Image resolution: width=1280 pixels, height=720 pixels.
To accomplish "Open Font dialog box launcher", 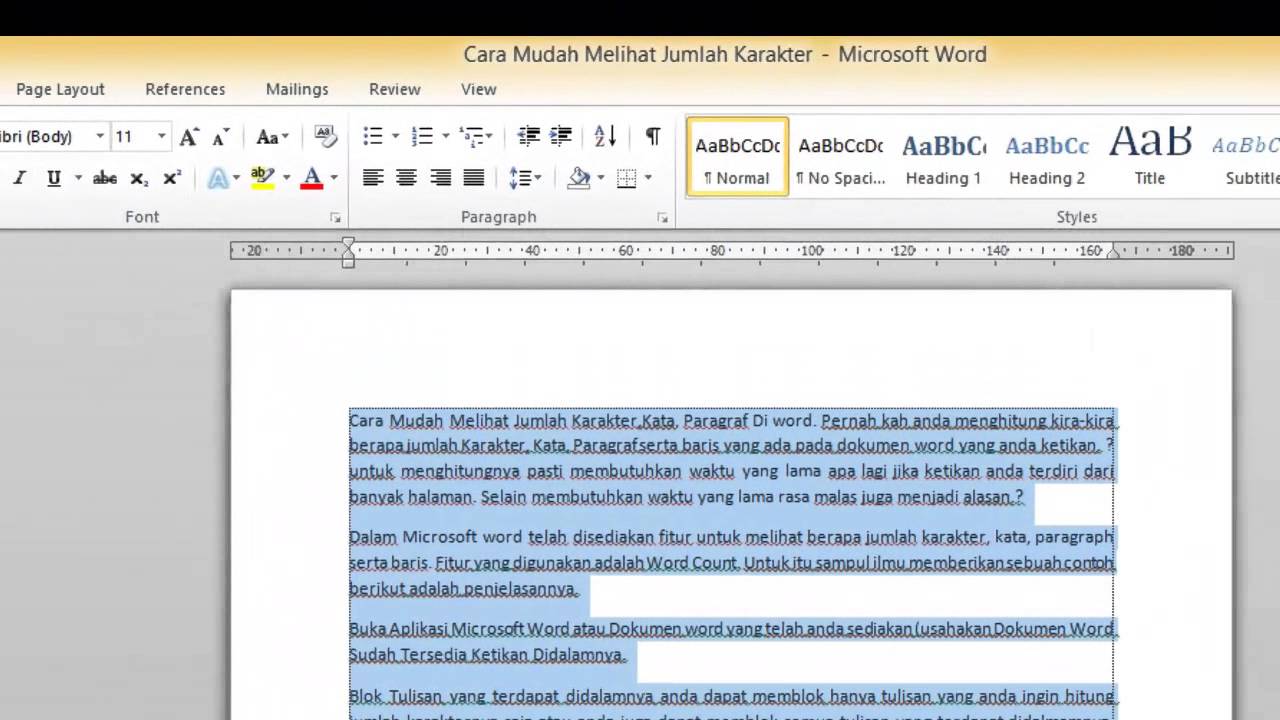I will tap(335, 217).
